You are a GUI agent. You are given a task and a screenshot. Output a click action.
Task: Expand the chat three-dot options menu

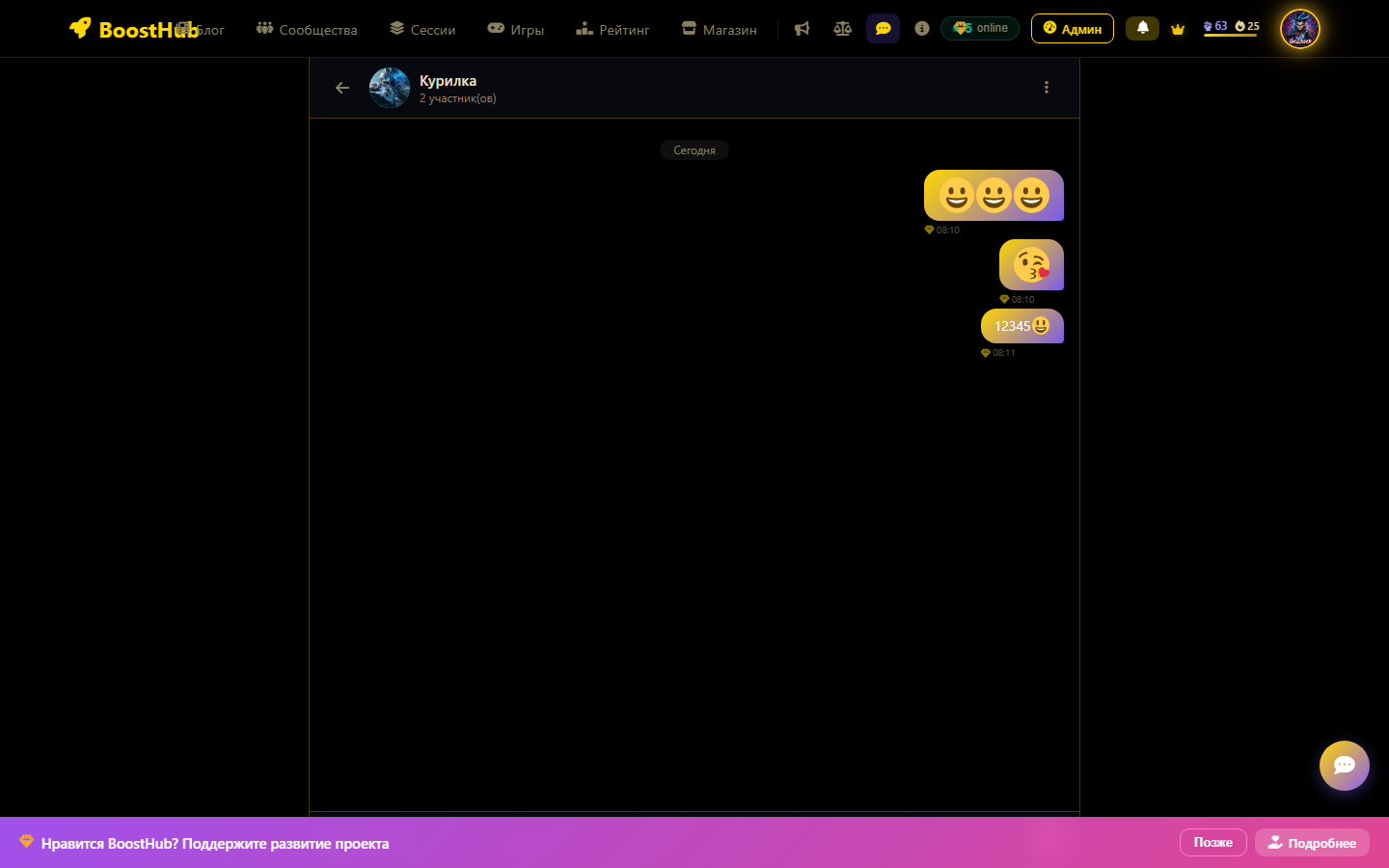coord(1047,88)
